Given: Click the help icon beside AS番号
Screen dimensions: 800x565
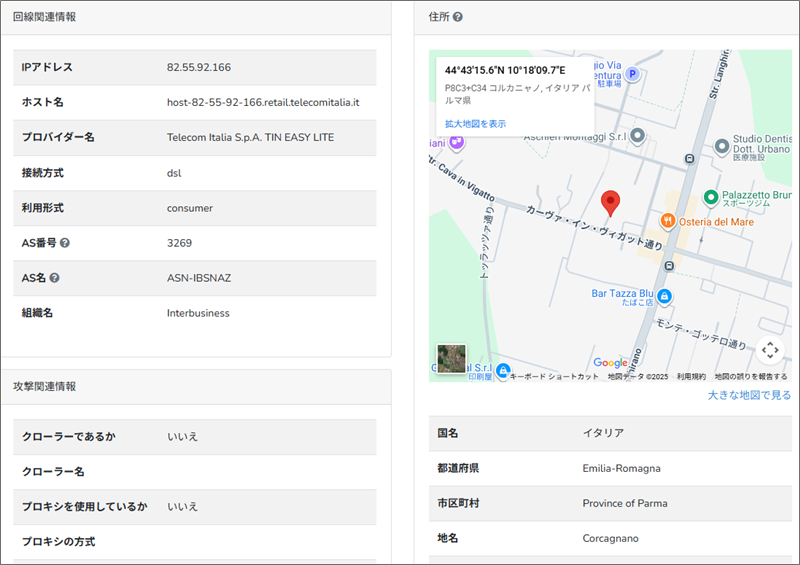Looking at the screenshot, I should (65, 243).
